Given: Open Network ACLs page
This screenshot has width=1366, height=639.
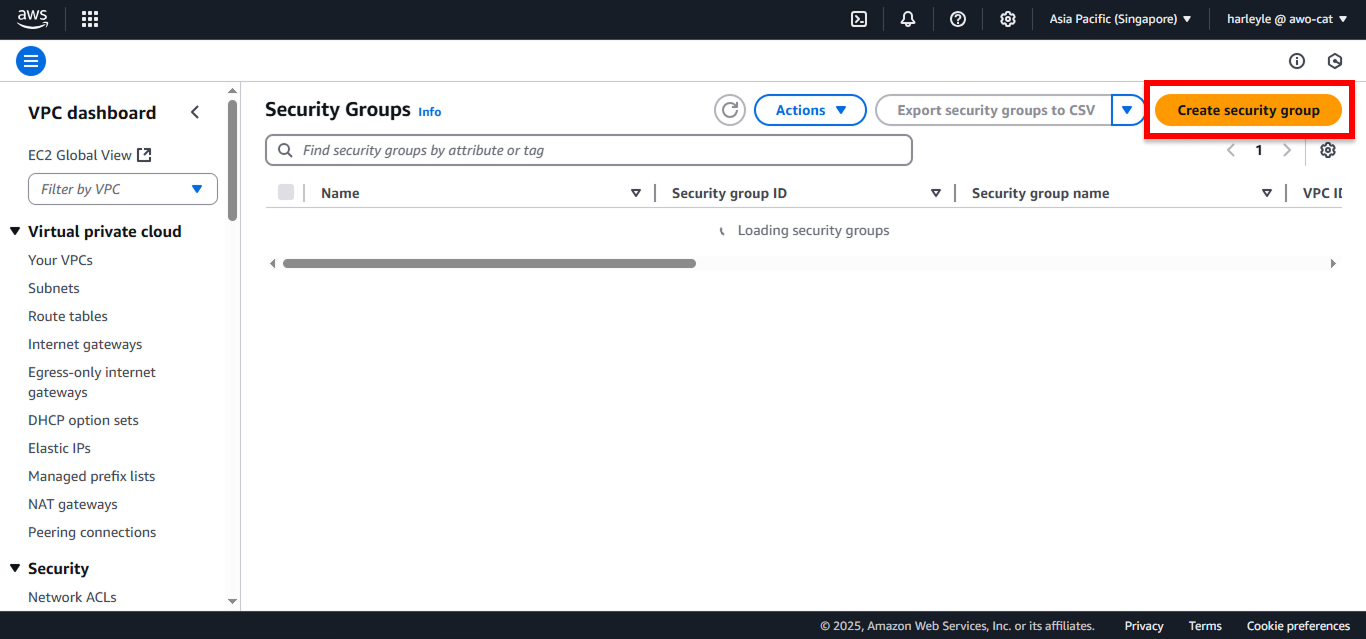Looking at the screenshot, I should pyautogui.click(x=72, y=597).
